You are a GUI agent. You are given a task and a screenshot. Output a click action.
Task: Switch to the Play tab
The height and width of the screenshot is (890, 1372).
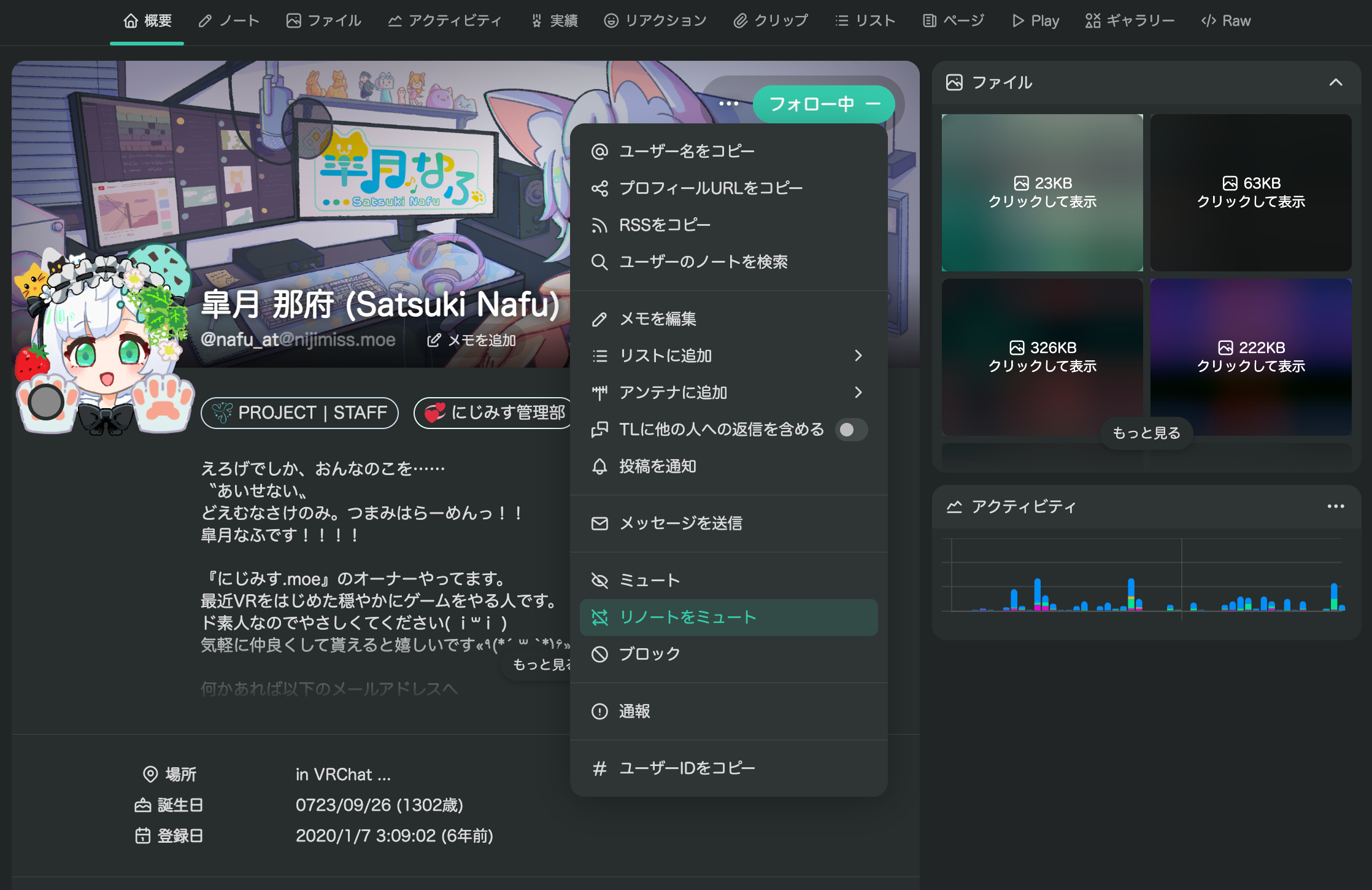[1036, 21]
